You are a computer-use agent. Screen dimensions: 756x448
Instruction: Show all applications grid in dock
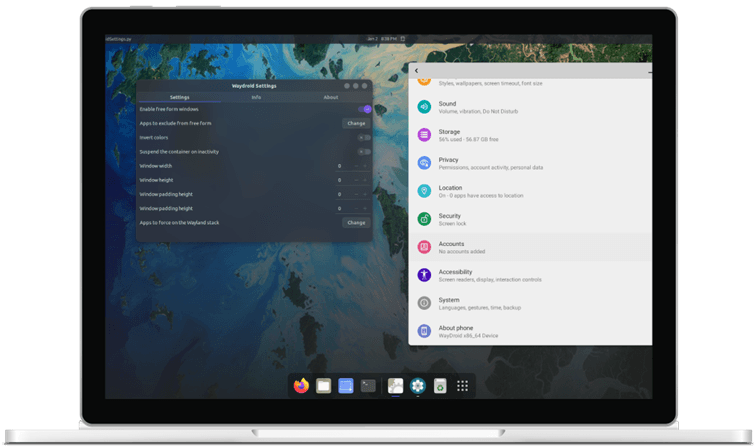point(462,385)
